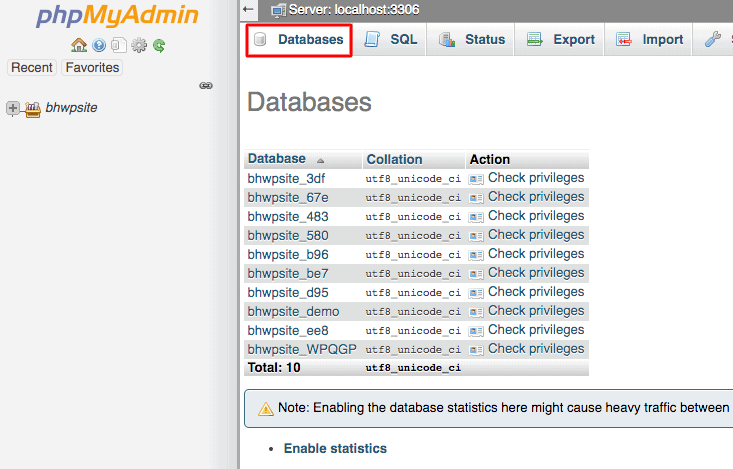Select the bhwpsite tree item
Image resolution: width=733 pixels, height=469 pixels.
point(71,108)
